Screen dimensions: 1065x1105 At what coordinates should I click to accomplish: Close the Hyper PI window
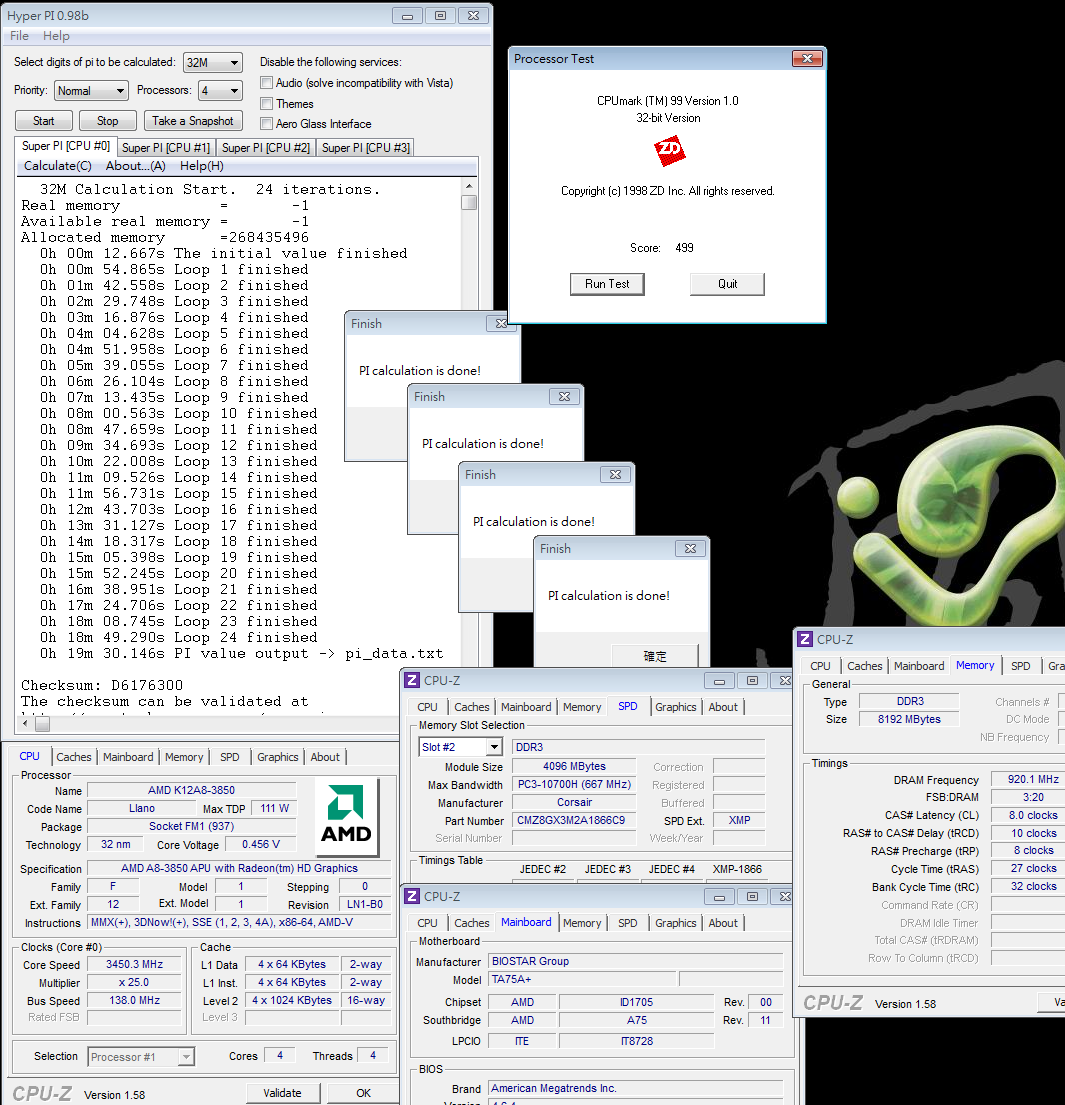(x=474, y=16)
